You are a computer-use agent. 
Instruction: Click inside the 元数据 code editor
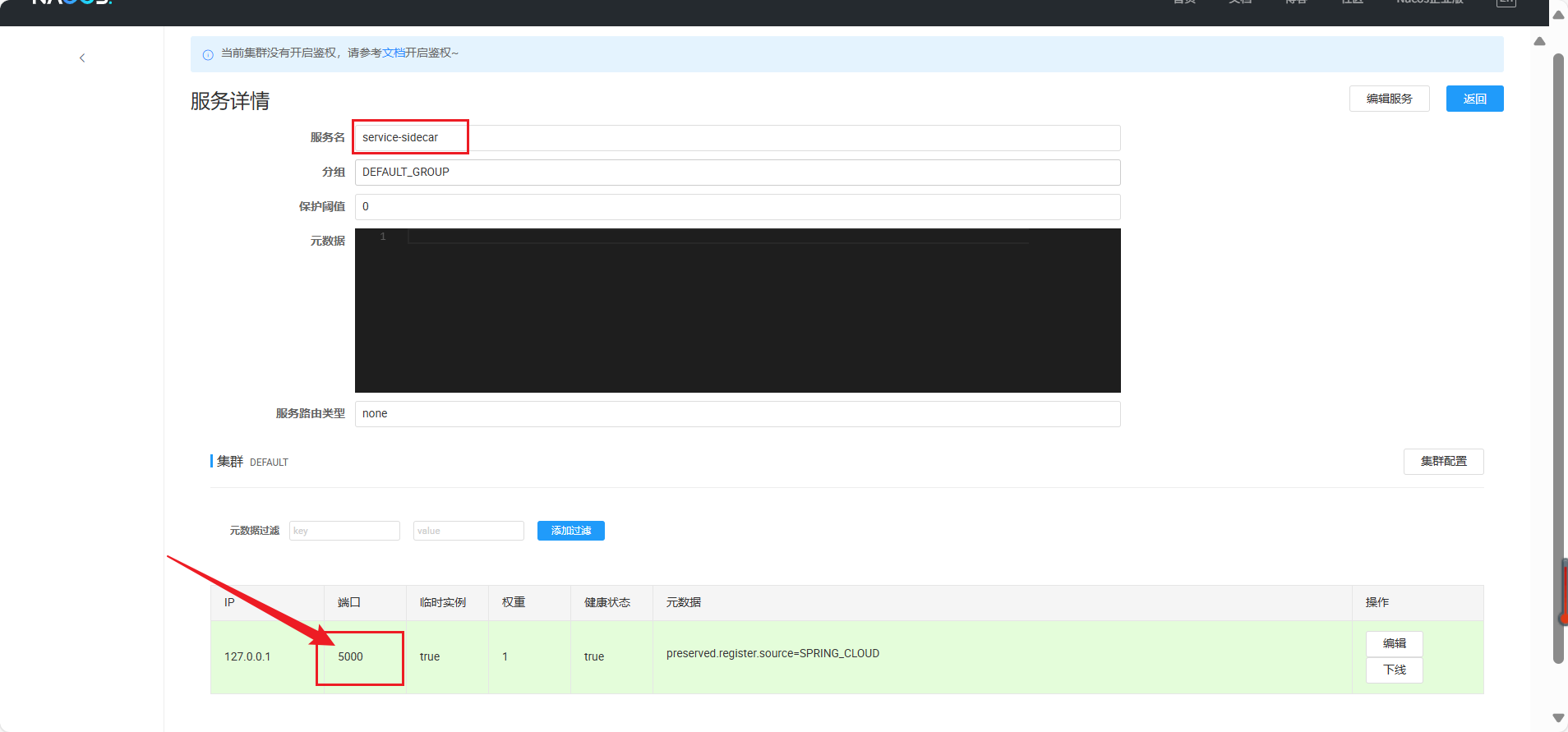(737, 311)
